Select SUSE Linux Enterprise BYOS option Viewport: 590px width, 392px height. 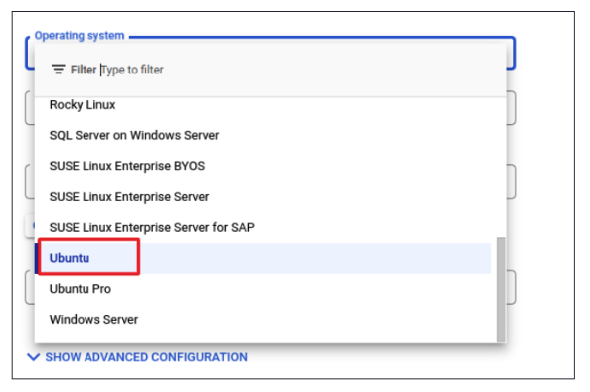263,166
